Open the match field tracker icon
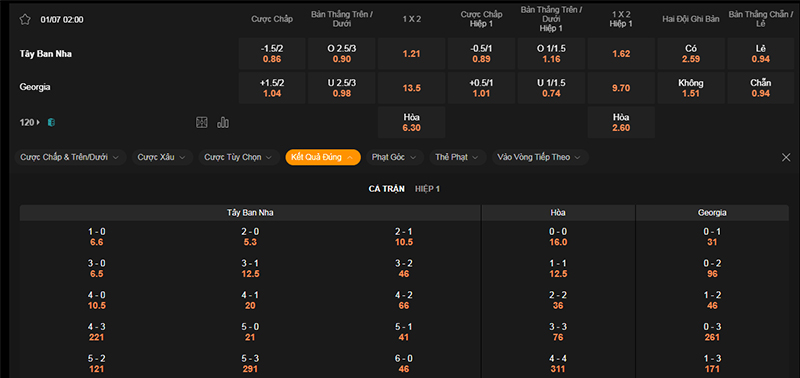Image resolution: width=800 pixels, height=378 pixels. (x=202, y=122)
